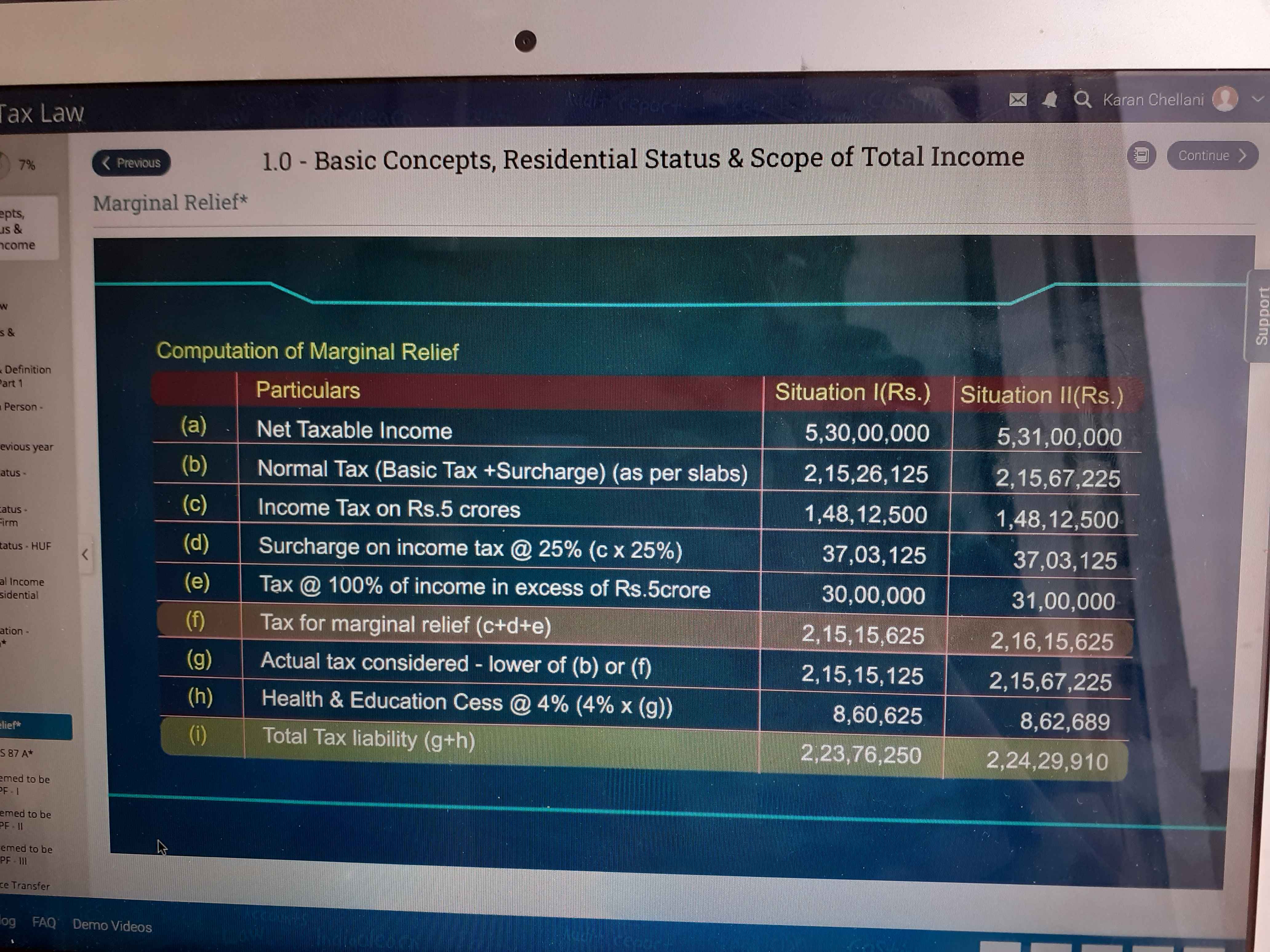Open the mail envelope icon
This screenshot has width=1270, height=952.
tap(1017, 100)
